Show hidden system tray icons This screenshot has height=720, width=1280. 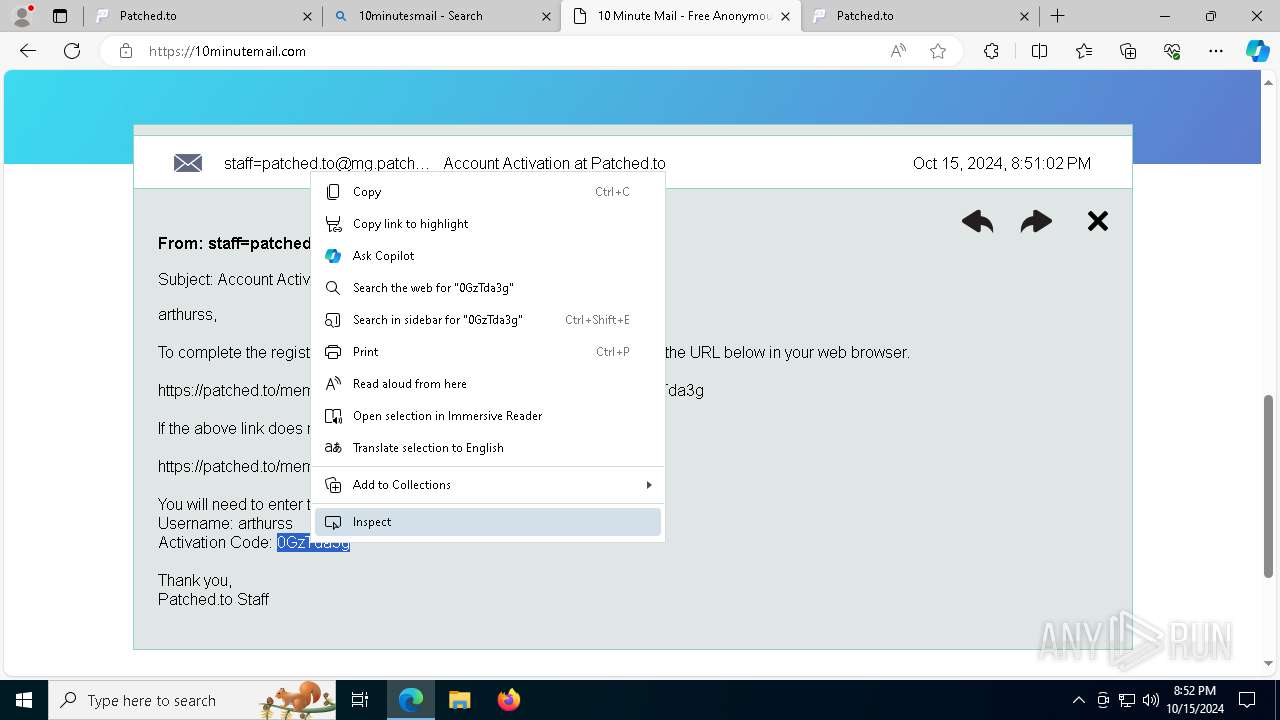pos(1078,700)
